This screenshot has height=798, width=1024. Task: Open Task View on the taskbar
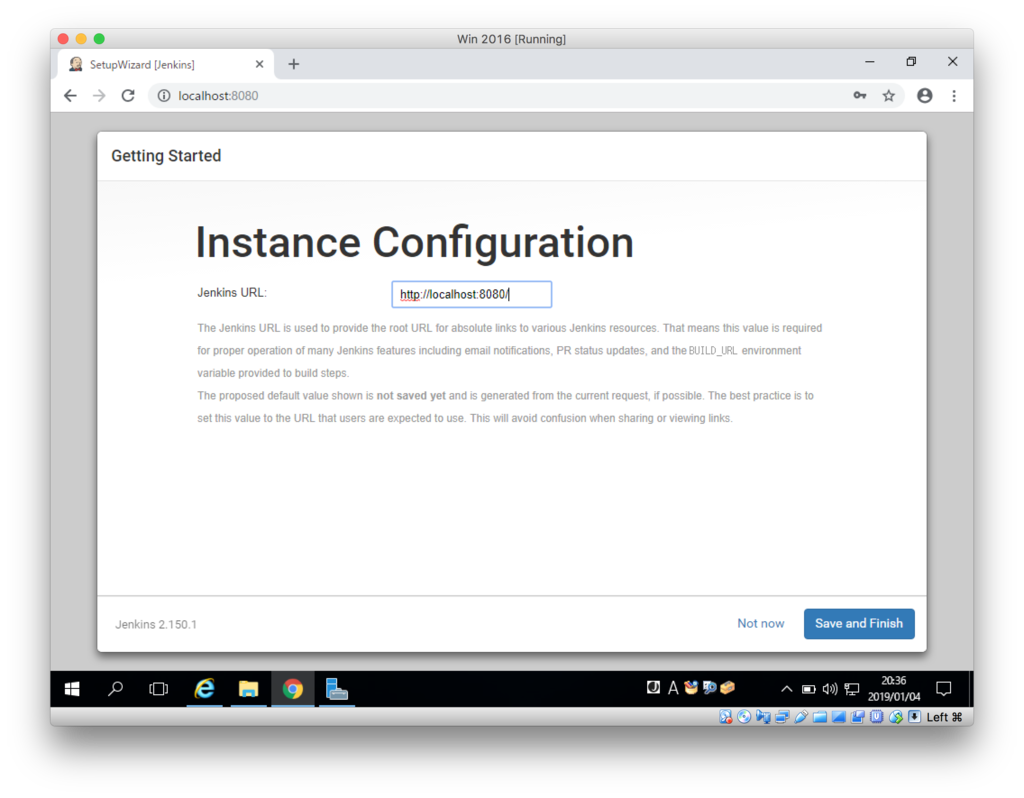coord(159,689)
